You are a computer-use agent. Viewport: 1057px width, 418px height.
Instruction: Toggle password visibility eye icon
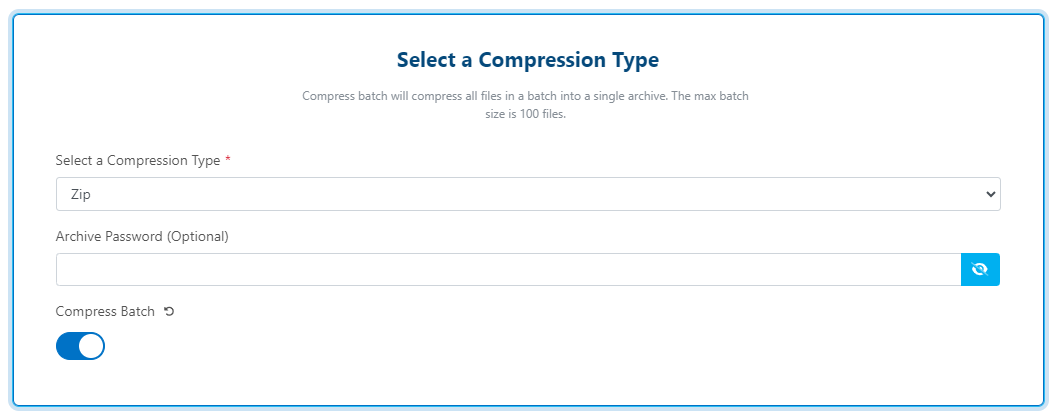pyautogui.click(x=980, y=269)
